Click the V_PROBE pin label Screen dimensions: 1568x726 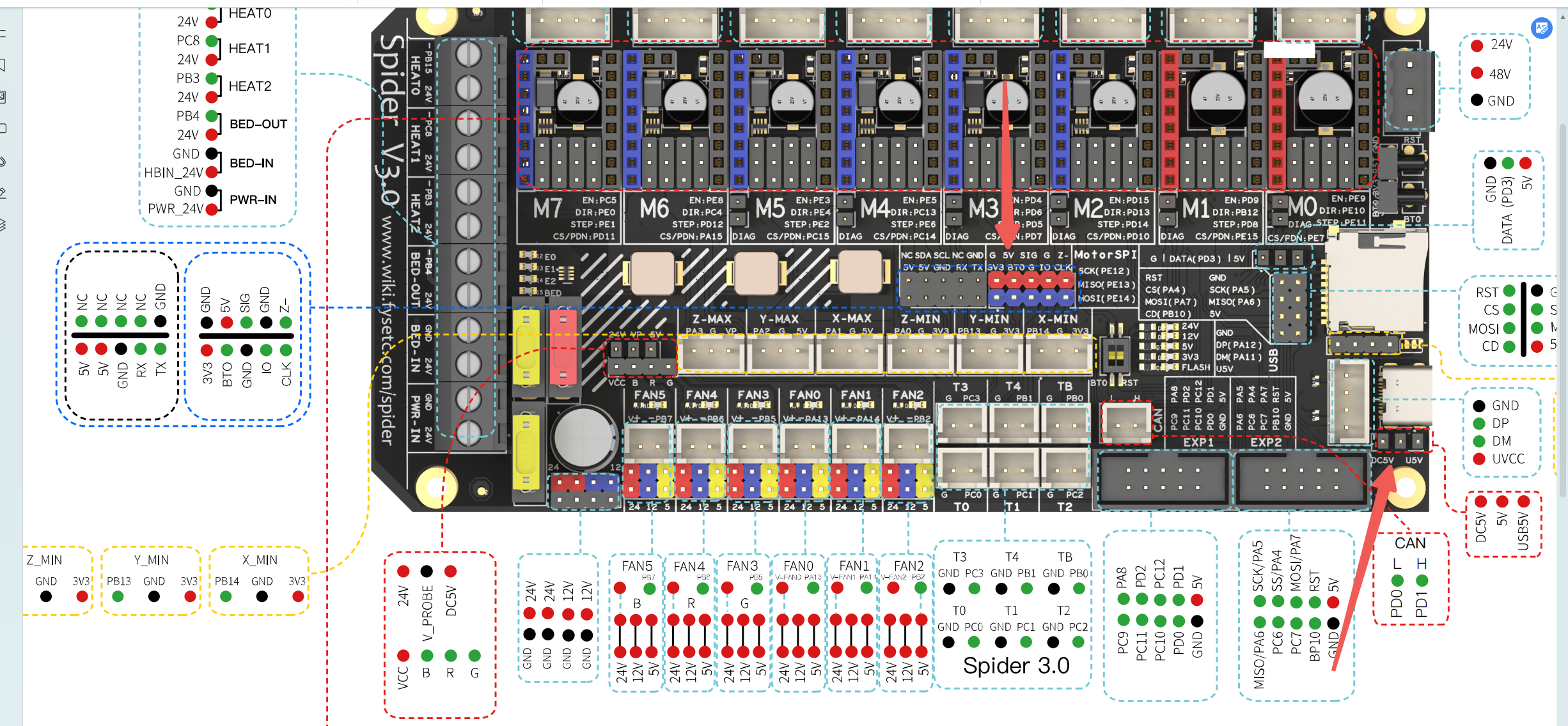pos(427,612)
